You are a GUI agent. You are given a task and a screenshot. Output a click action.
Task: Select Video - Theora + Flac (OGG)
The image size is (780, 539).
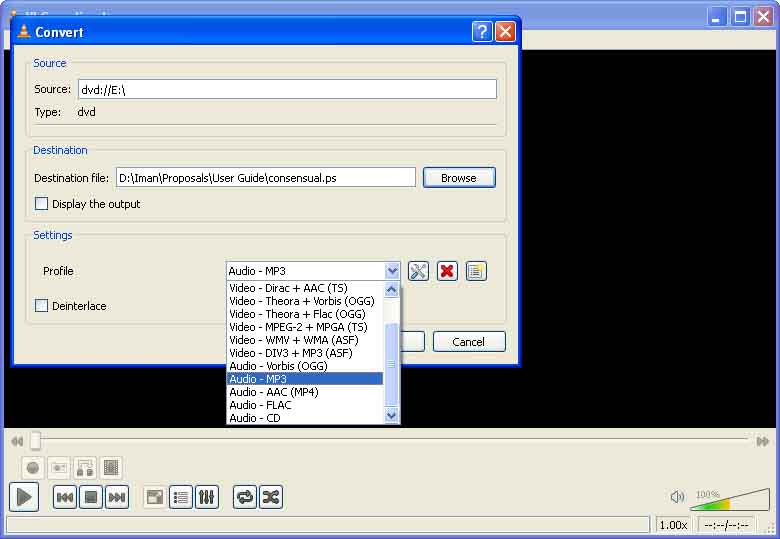305,314
